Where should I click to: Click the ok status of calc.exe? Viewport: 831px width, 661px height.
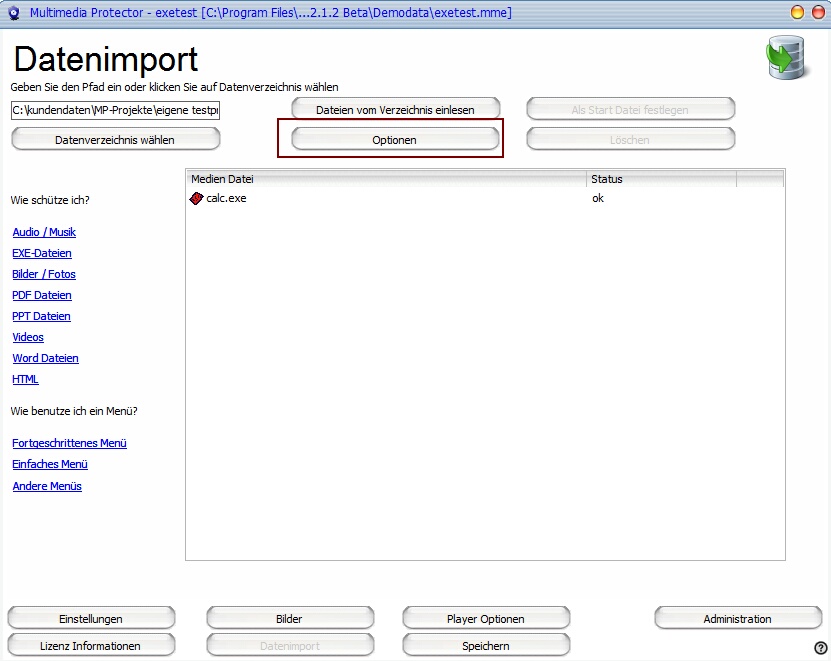[x=598, y=198]
